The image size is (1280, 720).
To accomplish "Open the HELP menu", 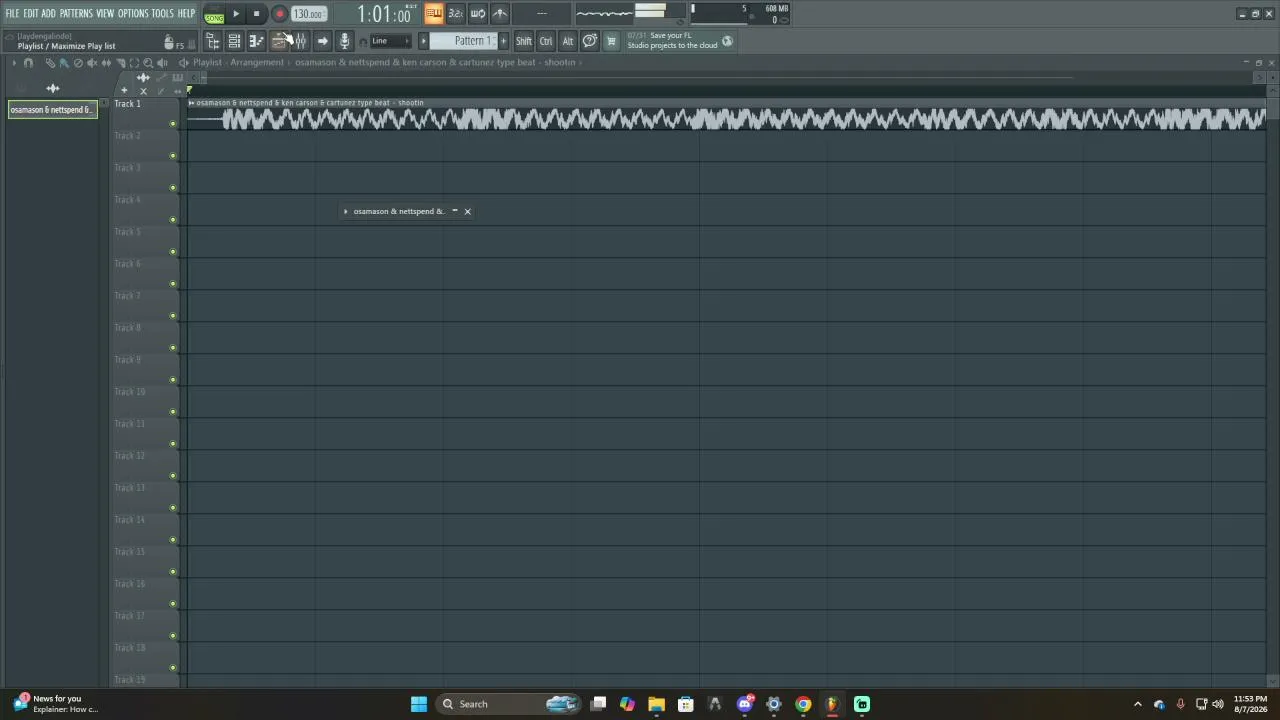I will click(186, 13).
